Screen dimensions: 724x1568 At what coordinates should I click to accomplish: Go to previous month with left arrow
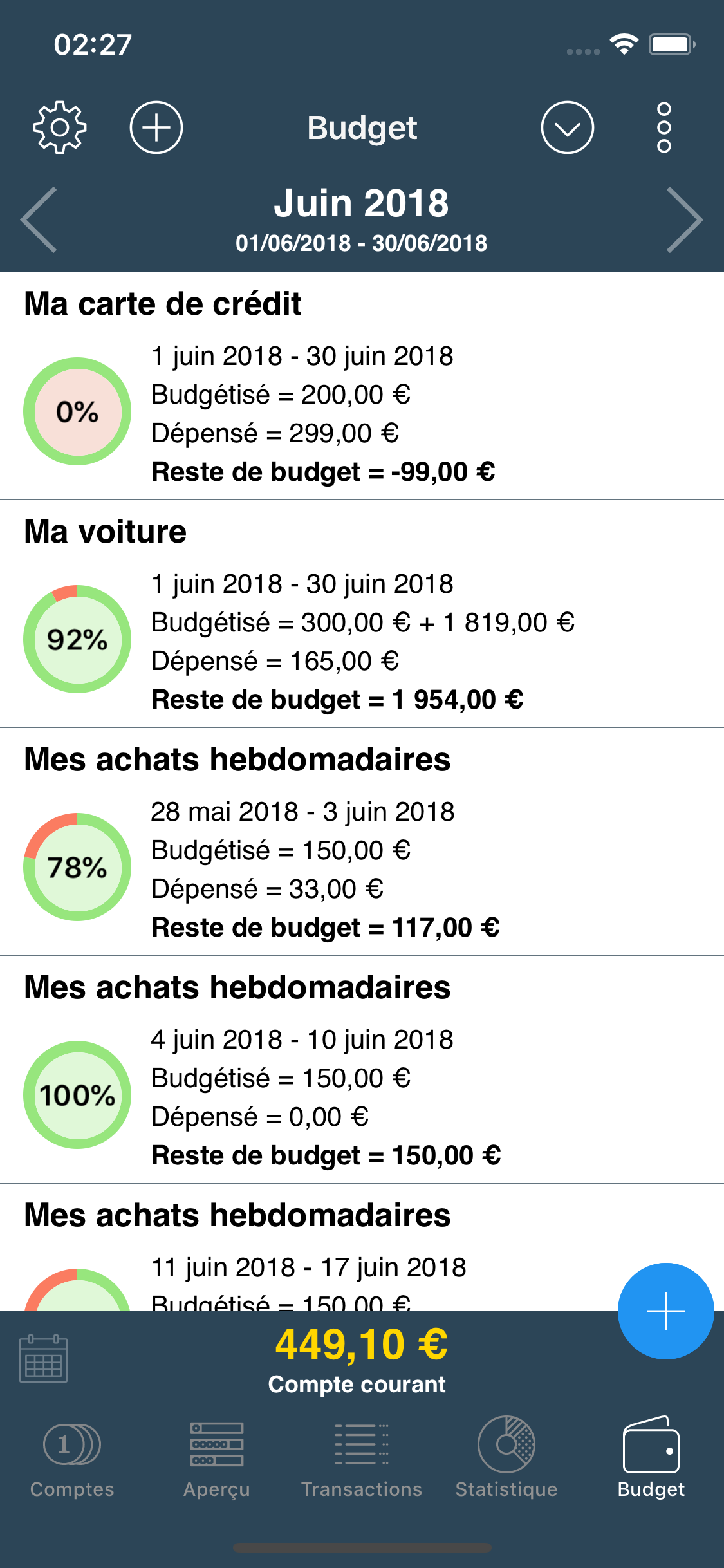[39, 219]
